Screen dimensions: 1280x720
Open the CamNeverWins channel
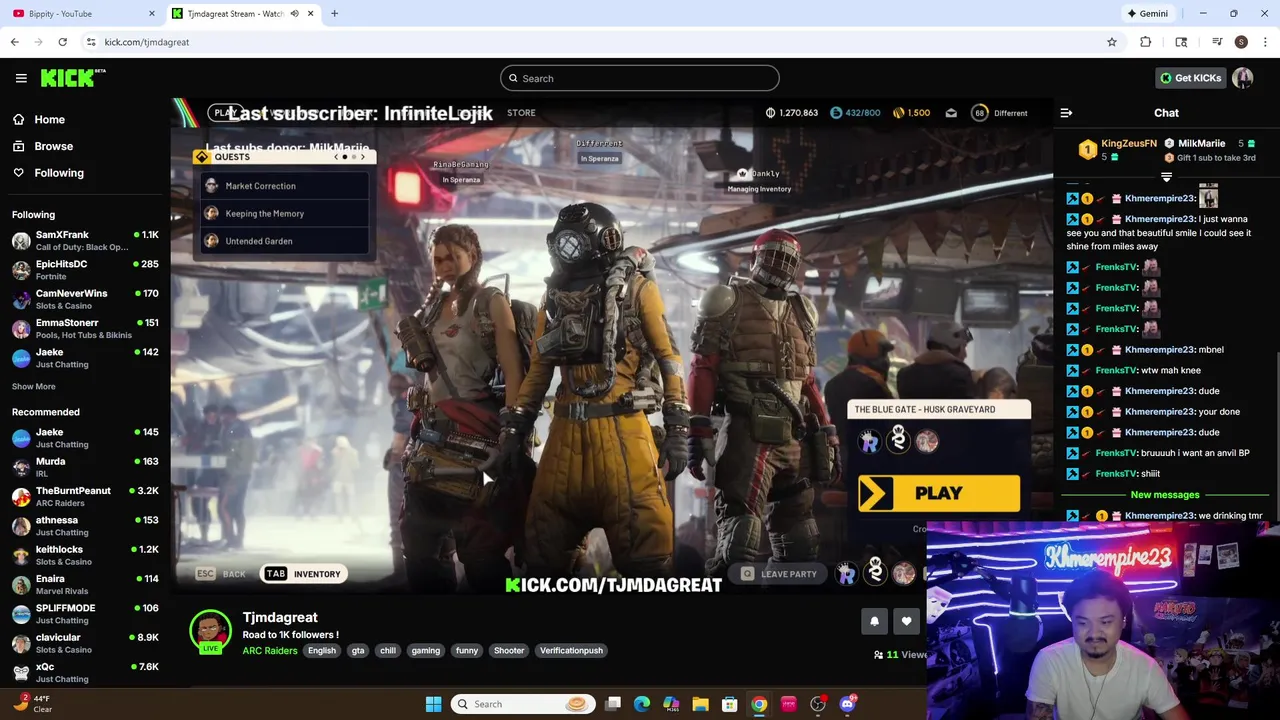(85, 299)
